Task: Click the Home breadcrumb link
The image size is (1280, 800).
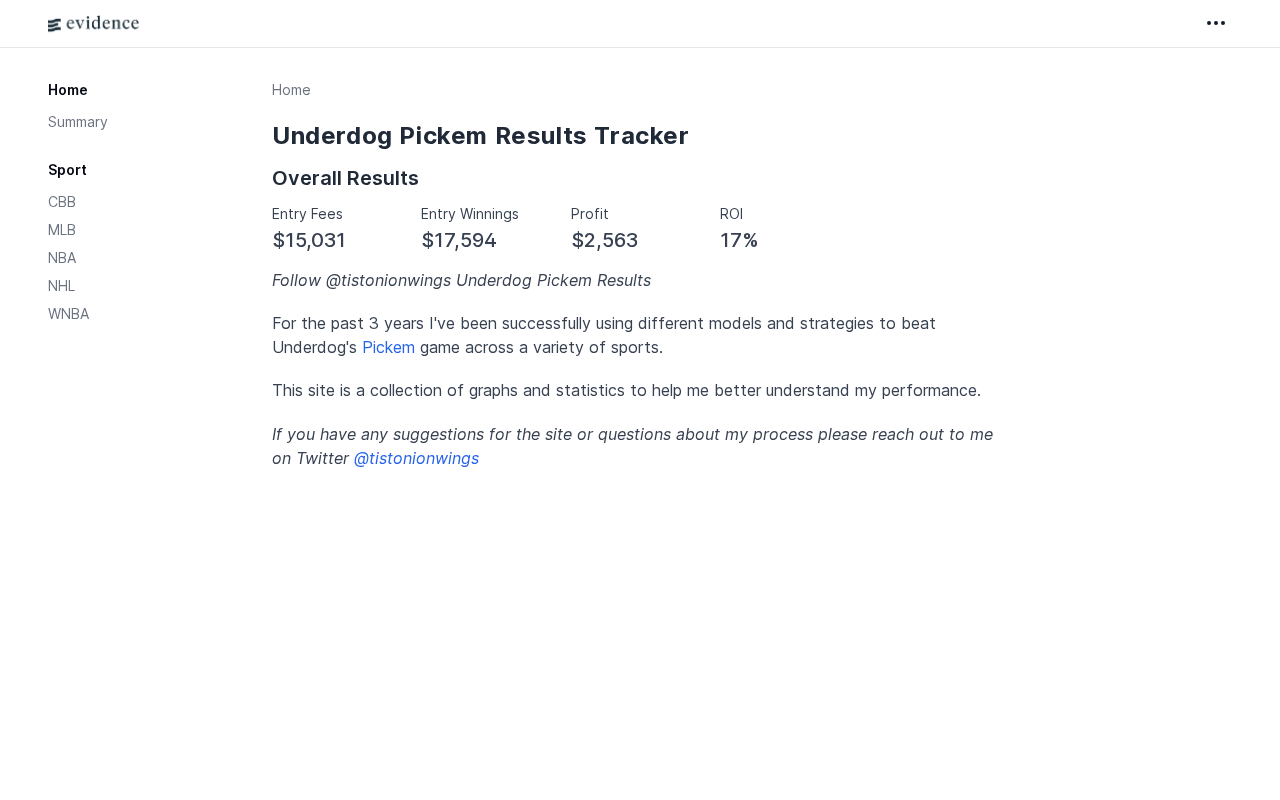Action: tap(291, 90)
